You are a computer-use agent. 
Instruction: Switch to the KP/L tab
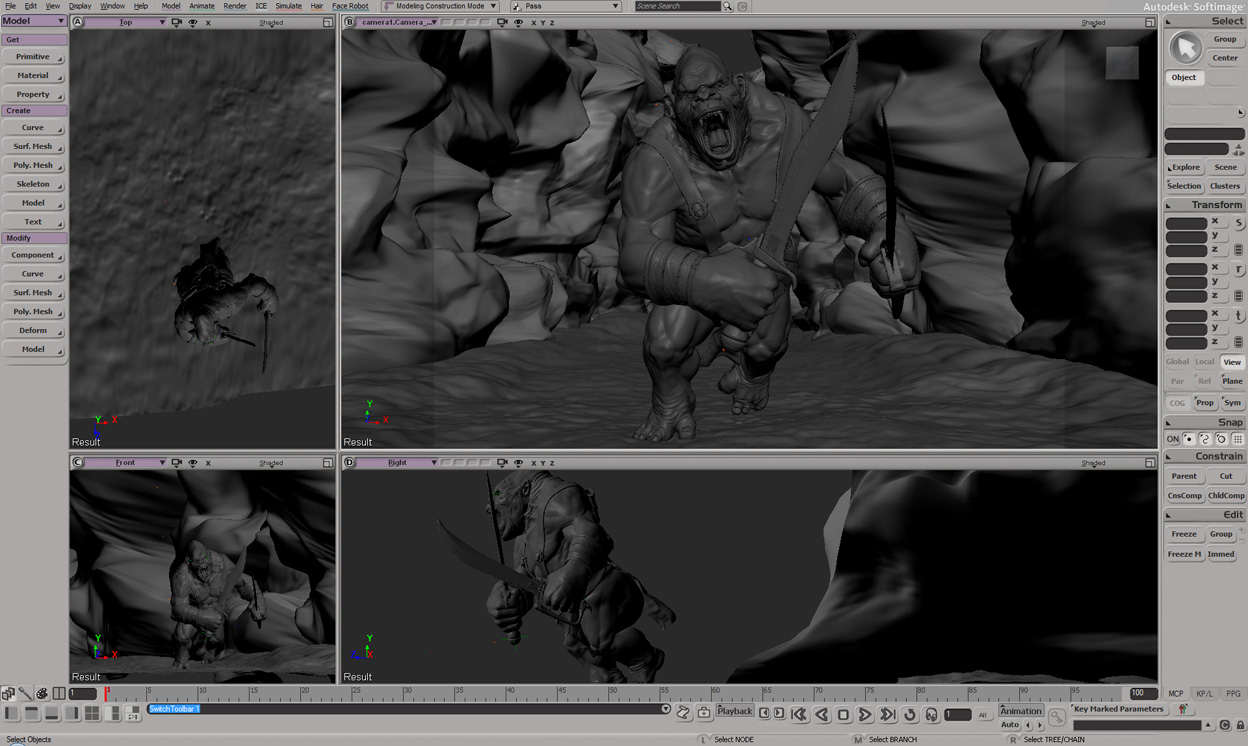1204,693
